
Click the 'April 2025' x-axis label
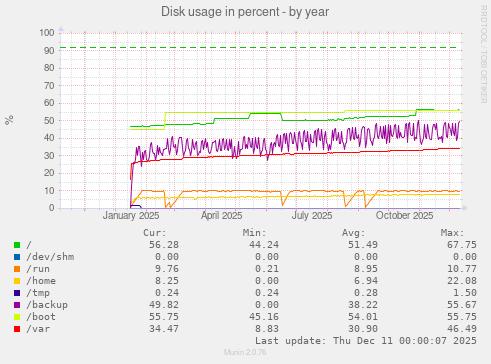pyautogui.click(x=221, y=216)
